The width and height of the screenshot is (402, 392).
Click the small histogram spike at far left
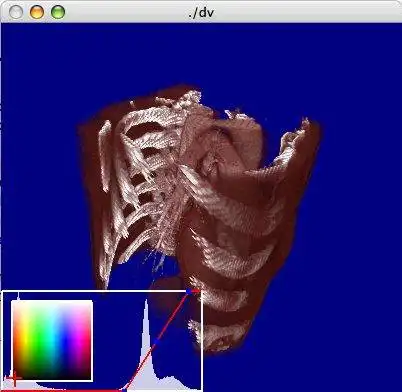(x=18, y=295)
